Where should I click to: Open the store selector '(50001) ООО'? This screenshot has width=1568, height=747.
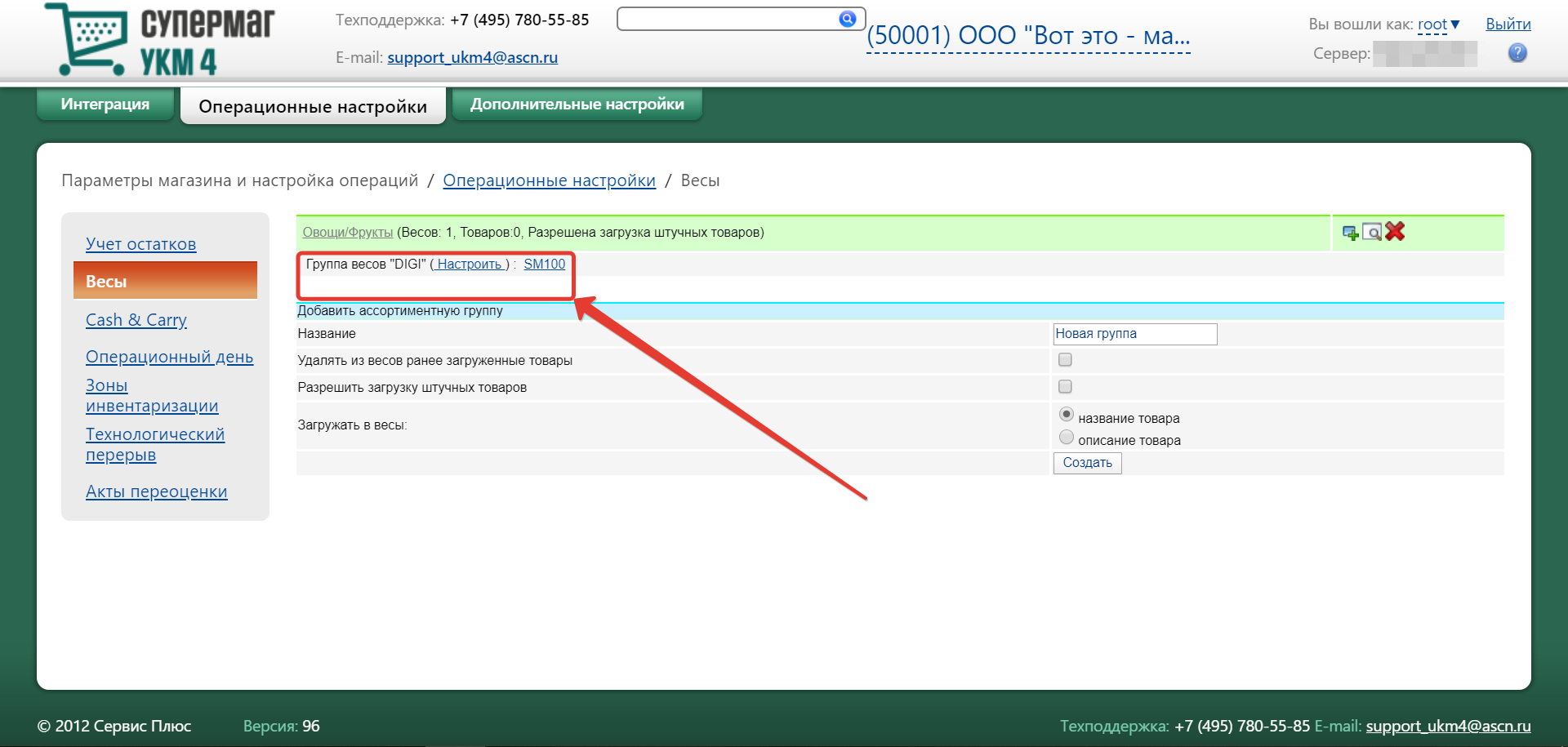click(x=1028, y=36)
